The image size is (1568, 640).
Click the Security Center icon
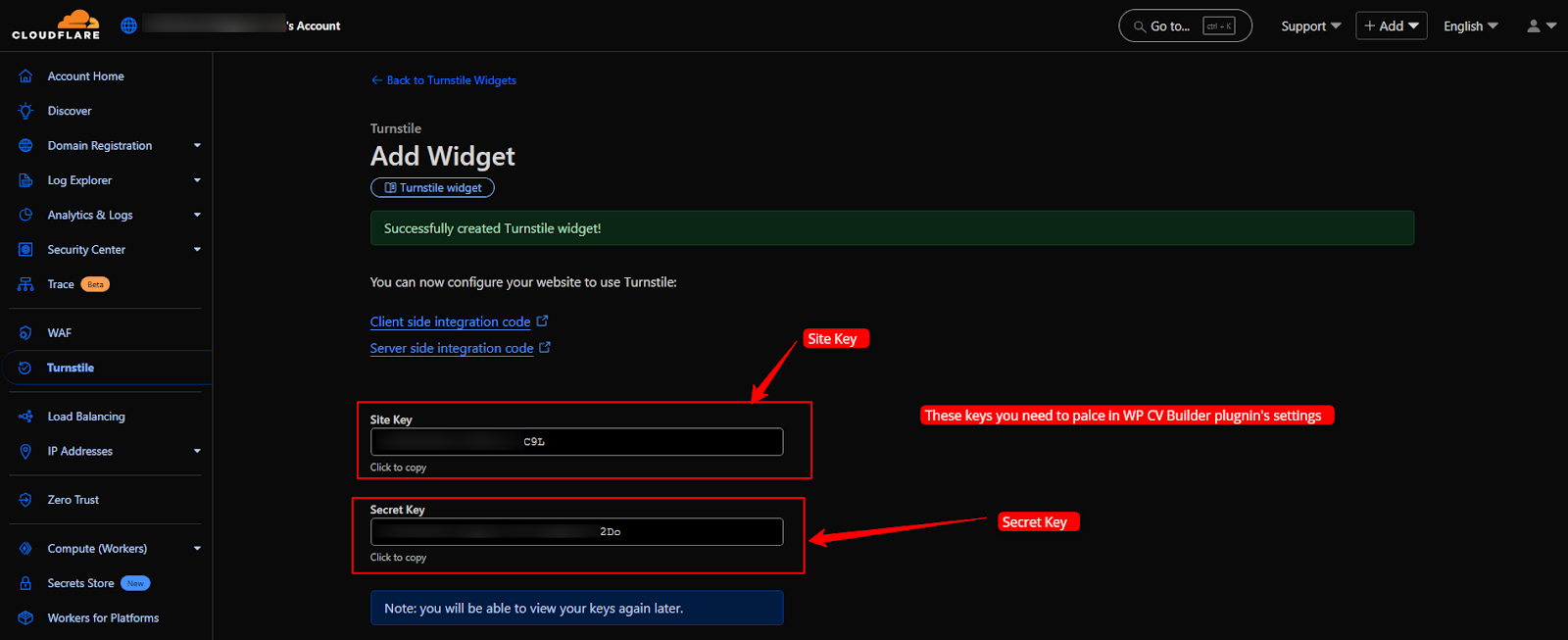point(25,250)
